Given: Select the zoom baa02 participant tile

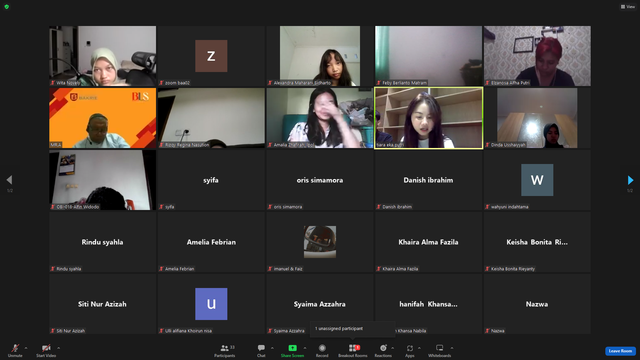Looking at the screenshot, I should pos(211,56).
